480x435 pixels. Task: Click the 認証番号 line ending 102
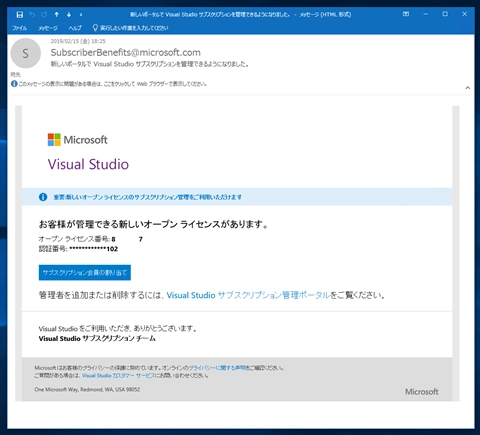coord(78,249)
